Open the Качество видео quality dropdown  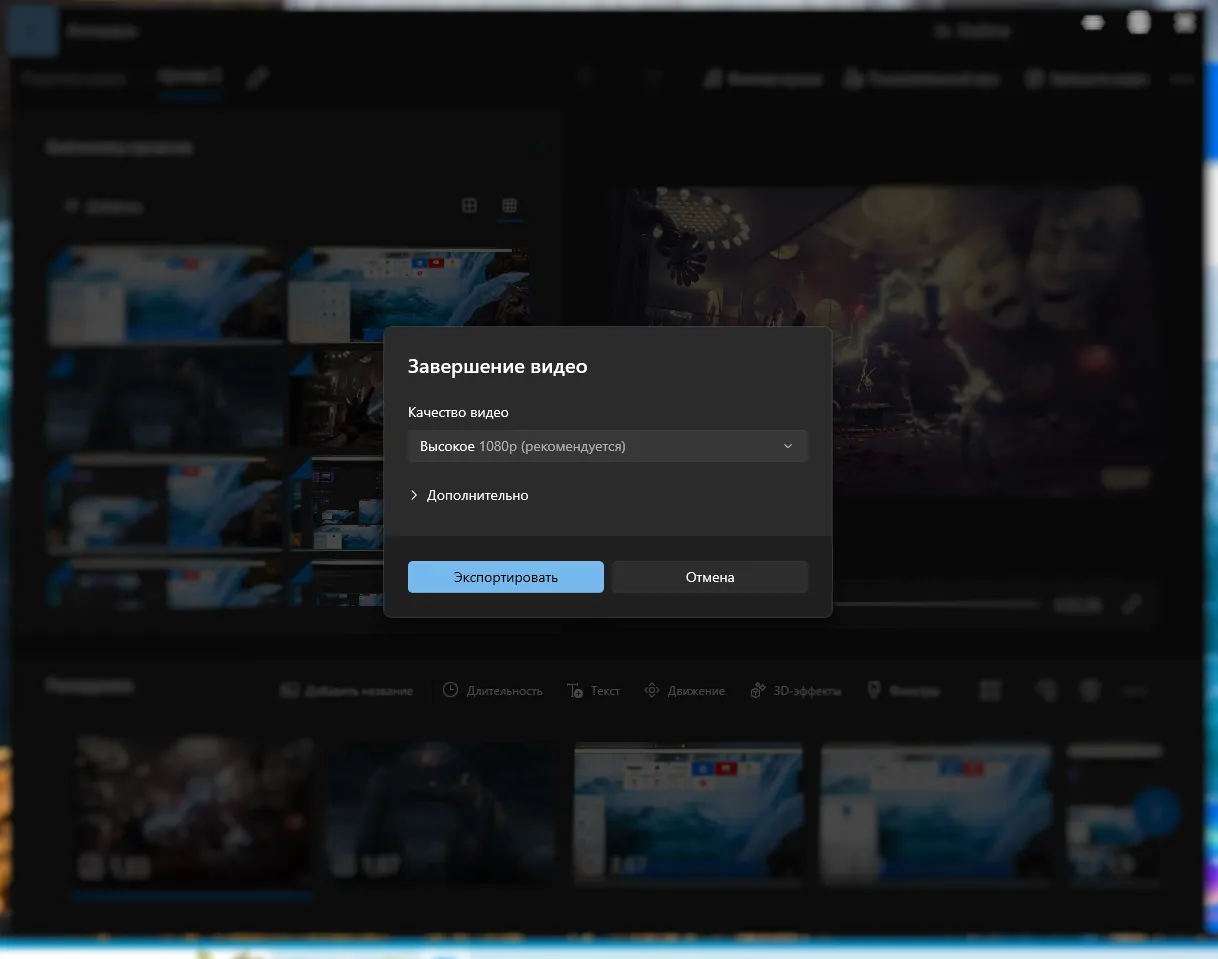[x=607, y=446]
